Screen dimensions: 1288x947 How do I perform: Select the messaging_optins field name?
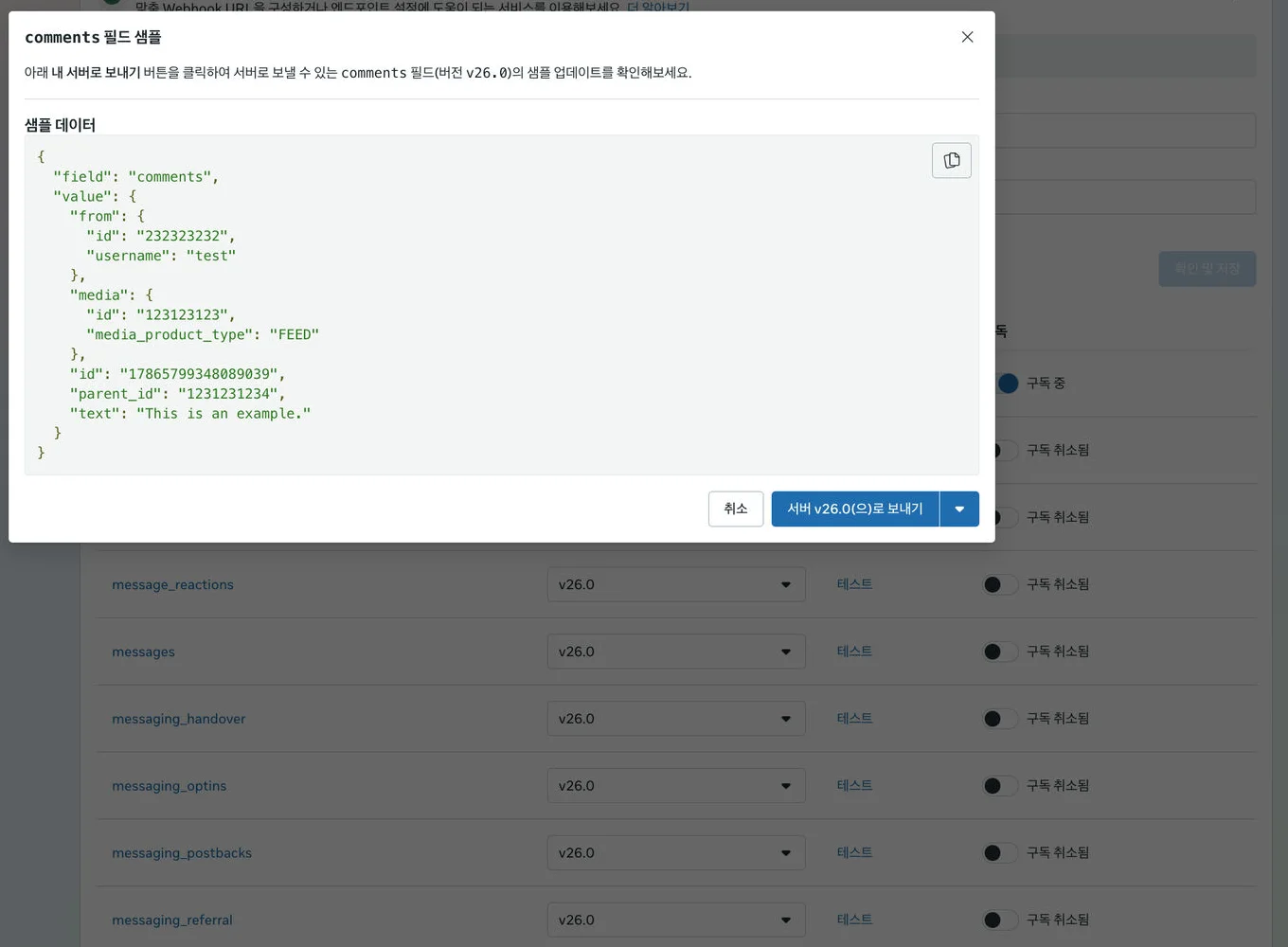click(x=169, y=786)
